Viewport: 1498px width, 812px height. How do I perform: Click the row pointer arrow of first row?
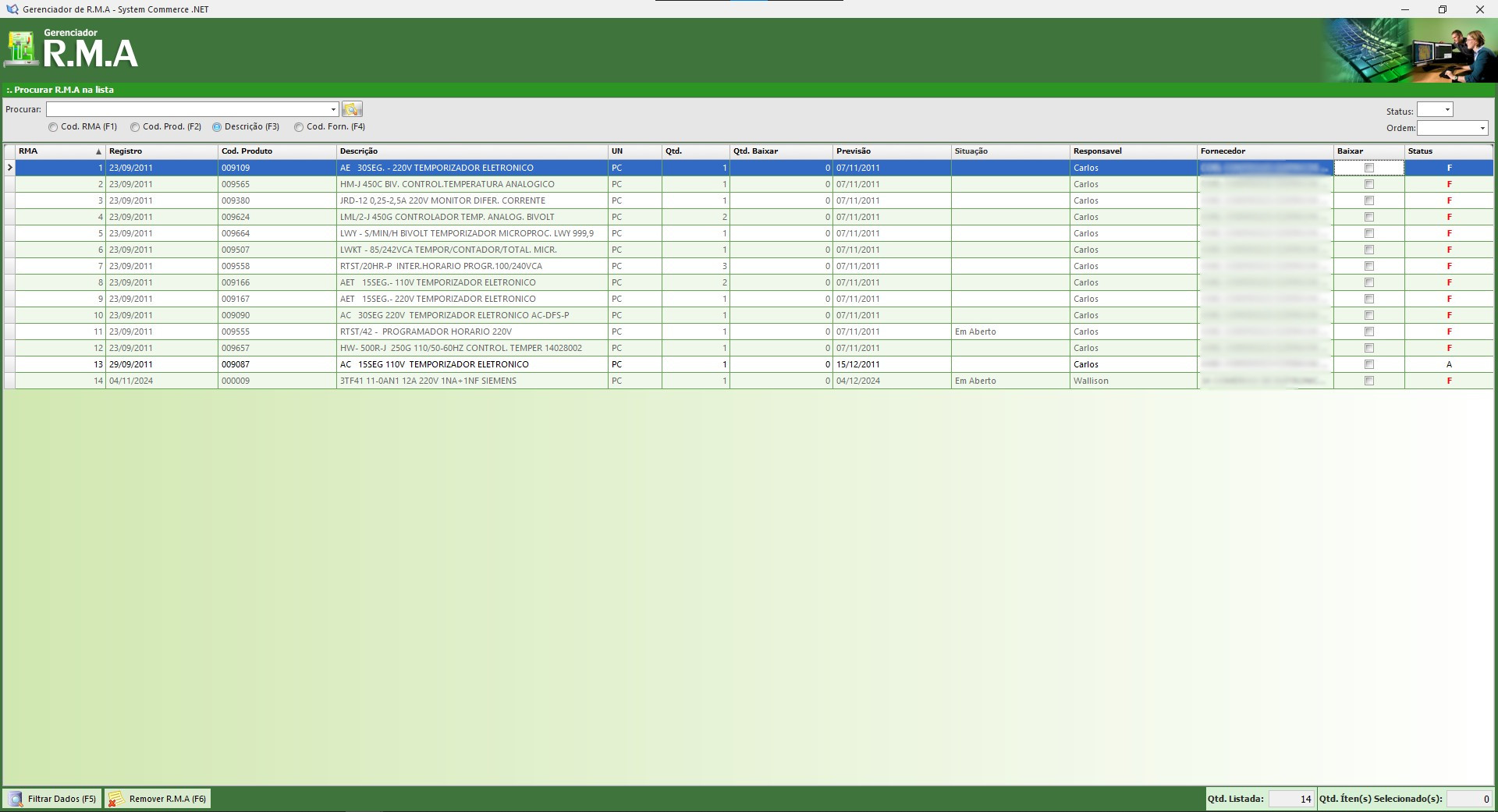[x=9, y=168]
